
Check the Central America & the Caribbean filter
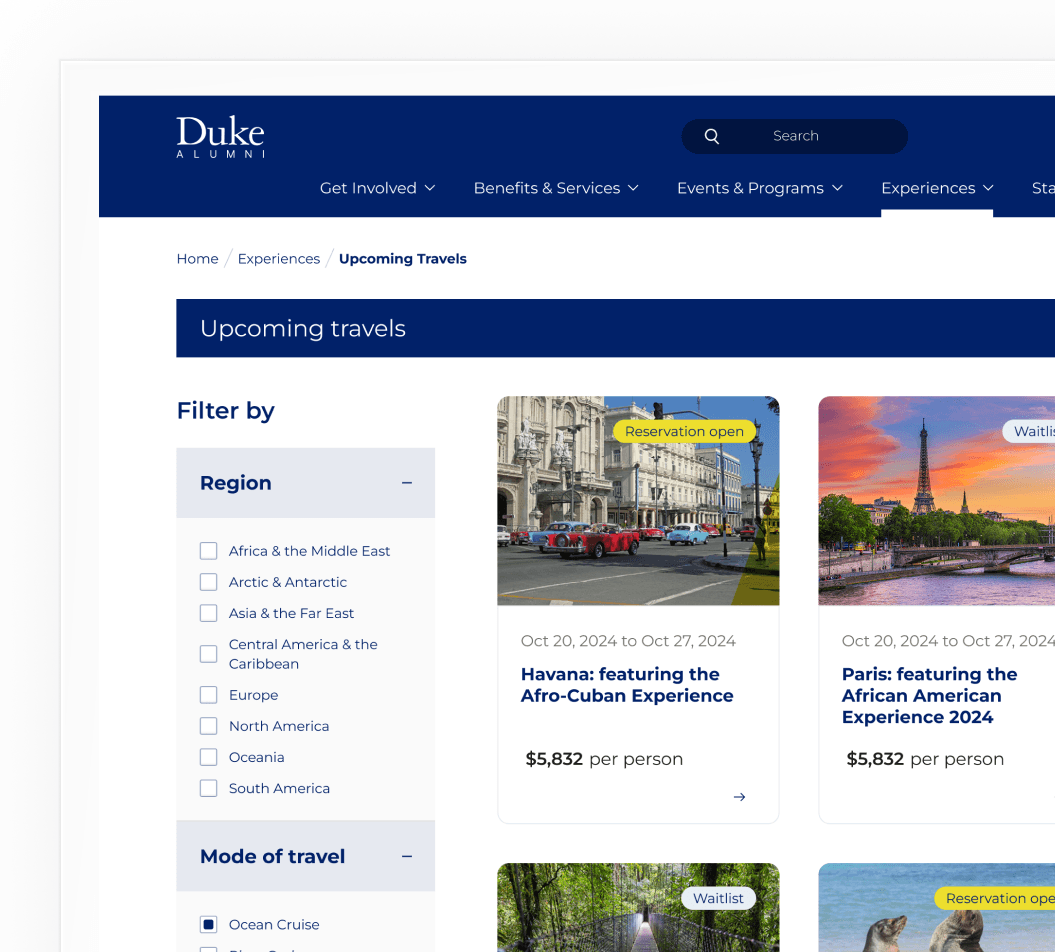(208, 653)
